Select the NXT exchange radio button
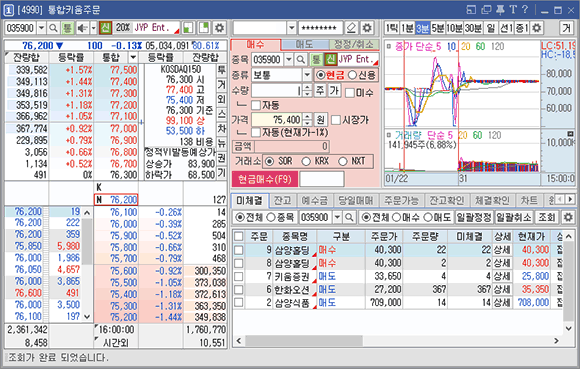Screen dimensions: 580x369 click(343, 161)
